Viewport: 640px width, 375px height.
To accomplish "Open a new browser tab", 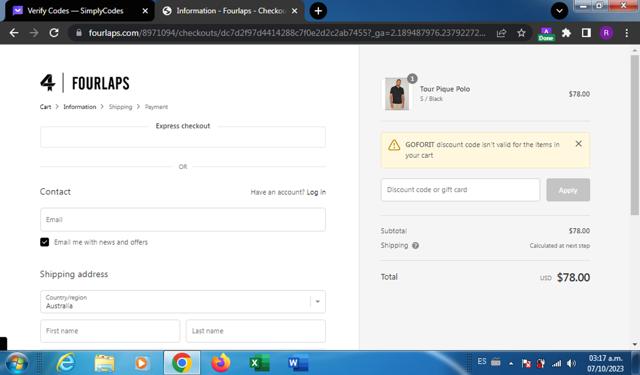I will (318, 11).
